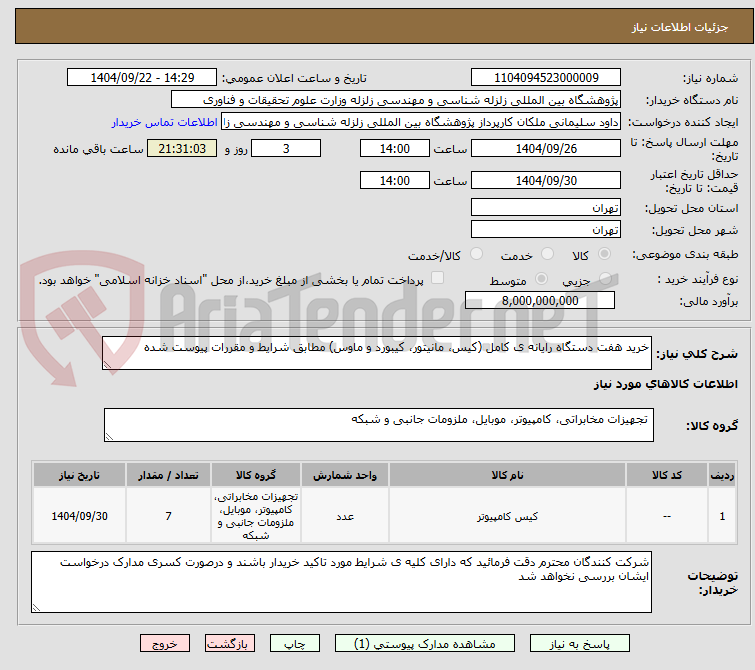The width and height of the screenshot is (755, 670).
Task: Click the ساعت باقی مانده label
Action: tap(98, 149)
